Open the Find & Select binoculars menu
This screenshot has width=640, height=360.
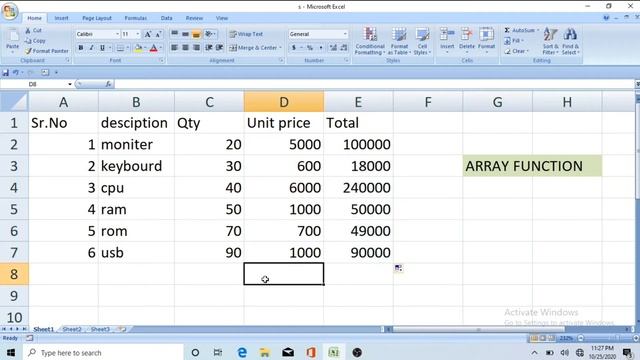[x=570, y=41]
